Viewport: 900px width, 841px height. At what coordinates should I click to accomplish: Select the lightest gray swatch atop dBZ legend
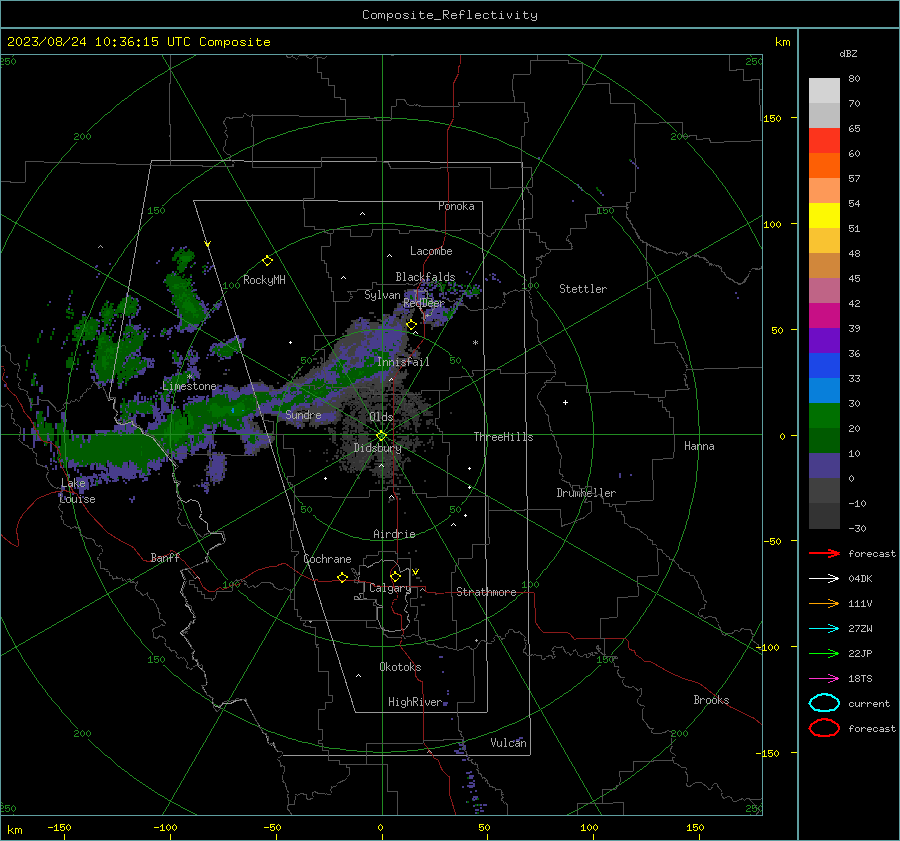pos(824,90)
